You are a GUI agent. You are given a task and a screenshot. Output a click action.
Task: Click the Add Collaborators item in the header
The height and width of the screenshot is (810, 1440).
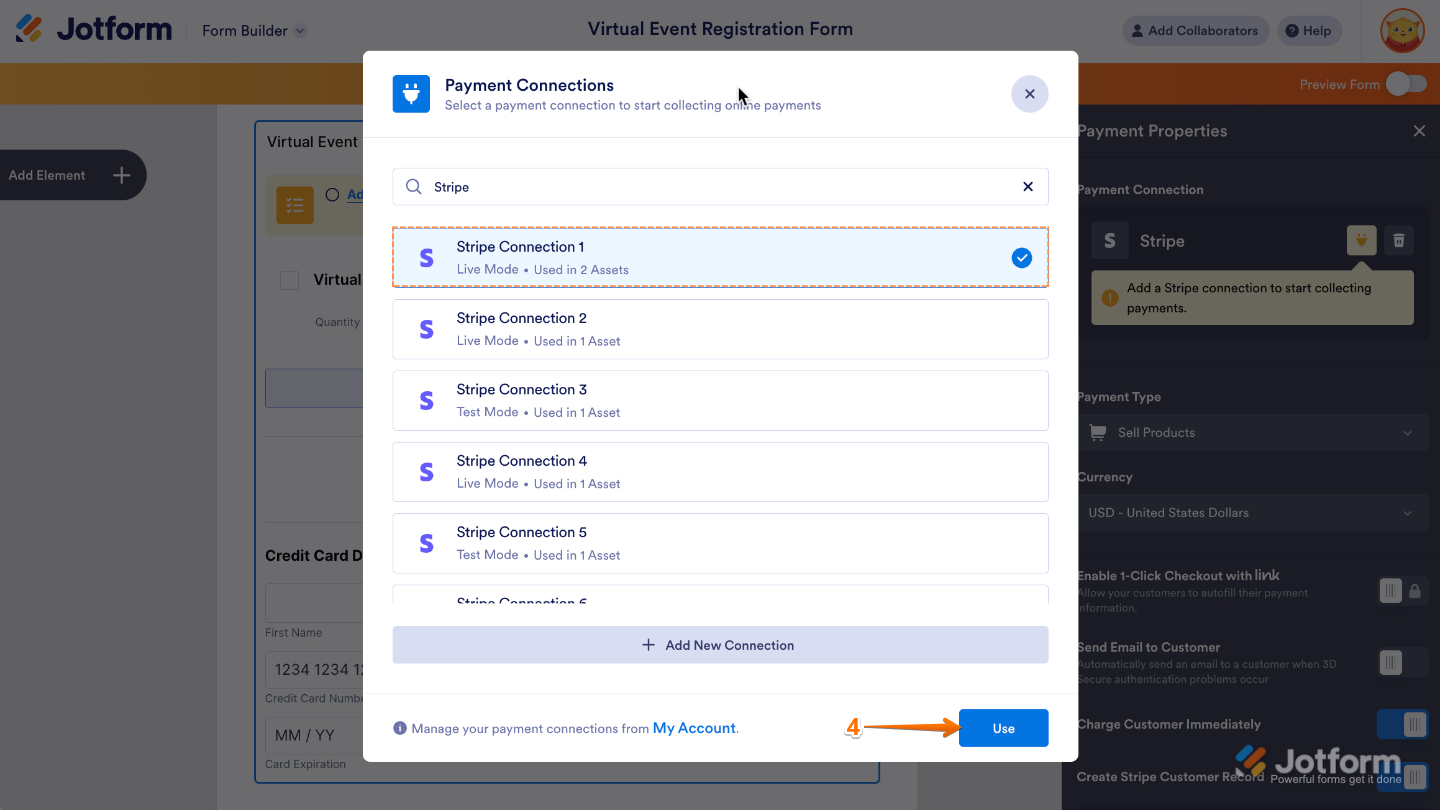coord(1195,30)
